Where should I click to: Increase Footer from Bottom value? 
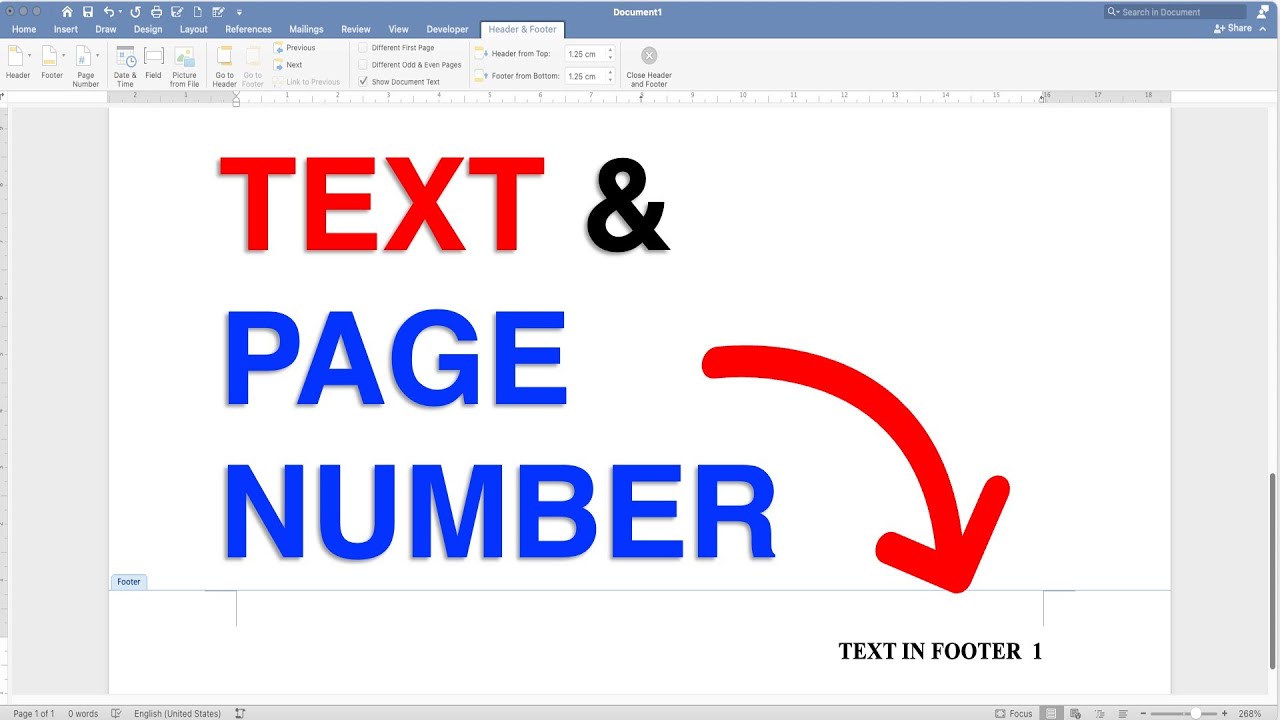[x=610, y=72]
